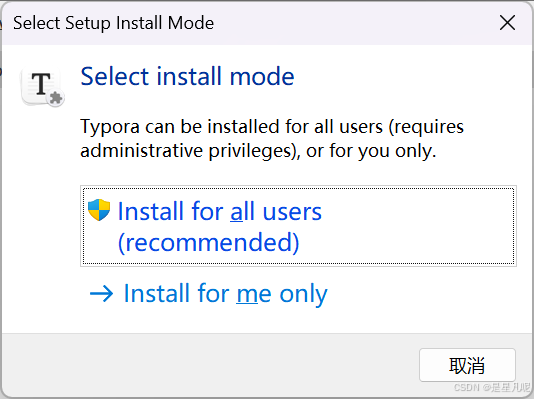Click the blue arrow before Install for me only
The image size is (534, 399).
(x=101, y=294)
